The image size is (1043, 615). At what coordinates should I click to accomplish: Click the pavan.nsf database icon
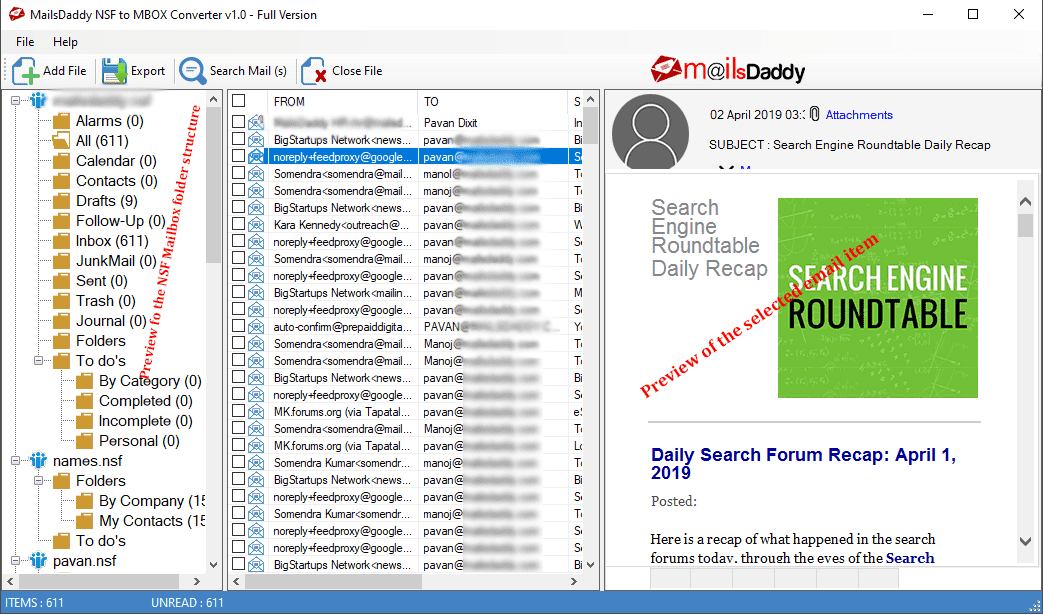(x=39, y=560)
